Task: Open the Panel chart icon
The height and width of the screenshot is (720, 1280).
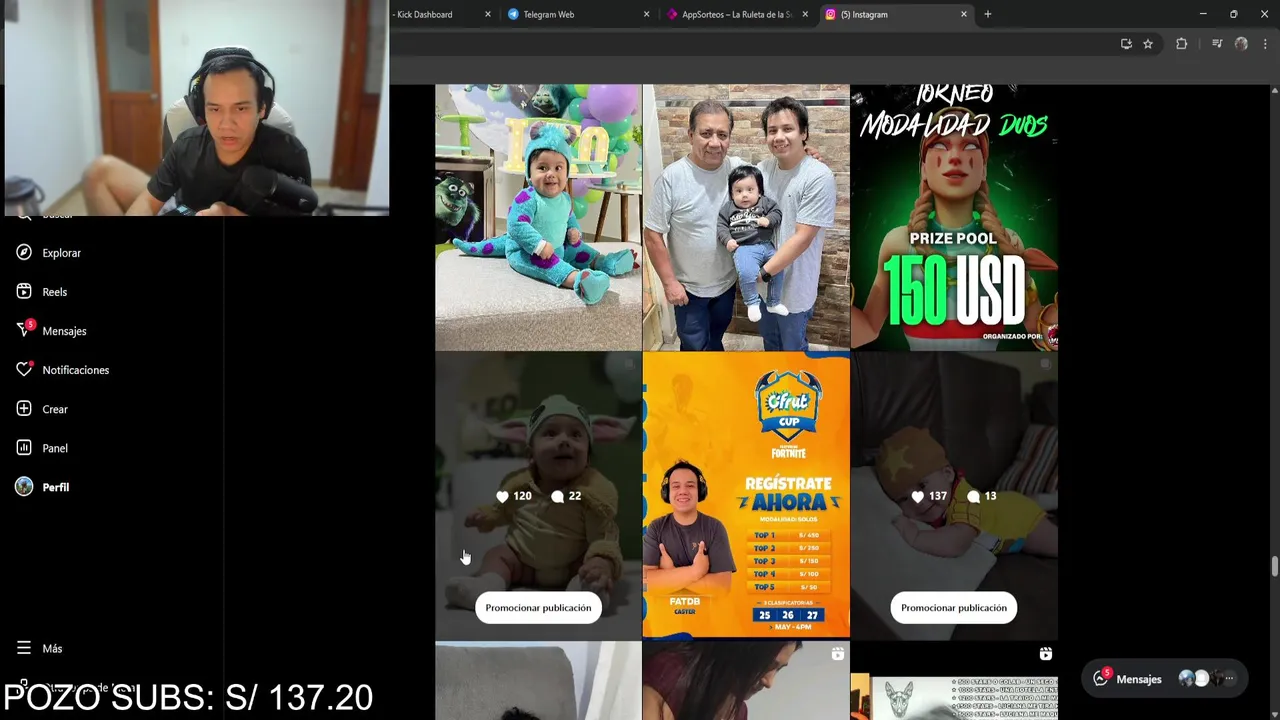Action: [24, 448]
